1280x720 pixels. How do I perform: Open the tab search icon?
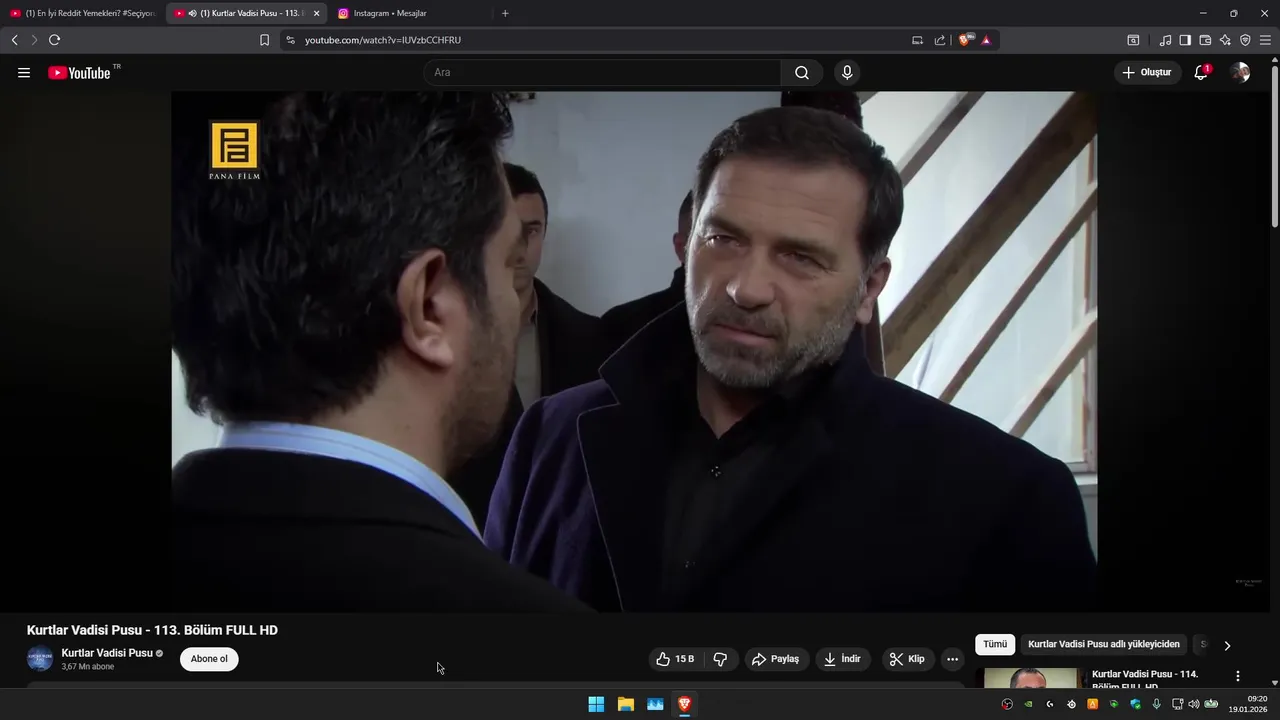[x=1133, y=40]
